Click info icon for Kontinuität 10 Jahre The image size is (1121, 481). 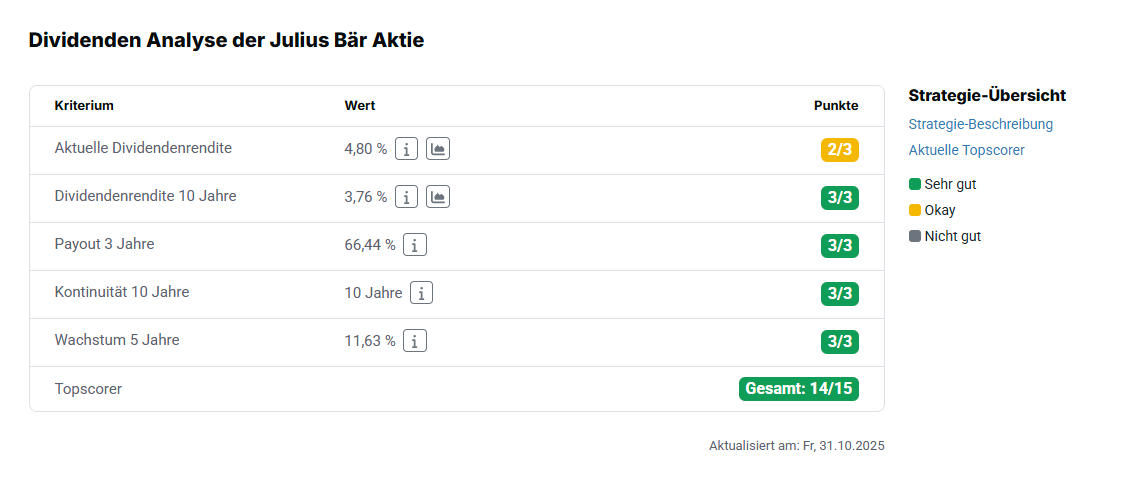click(422, 293)
